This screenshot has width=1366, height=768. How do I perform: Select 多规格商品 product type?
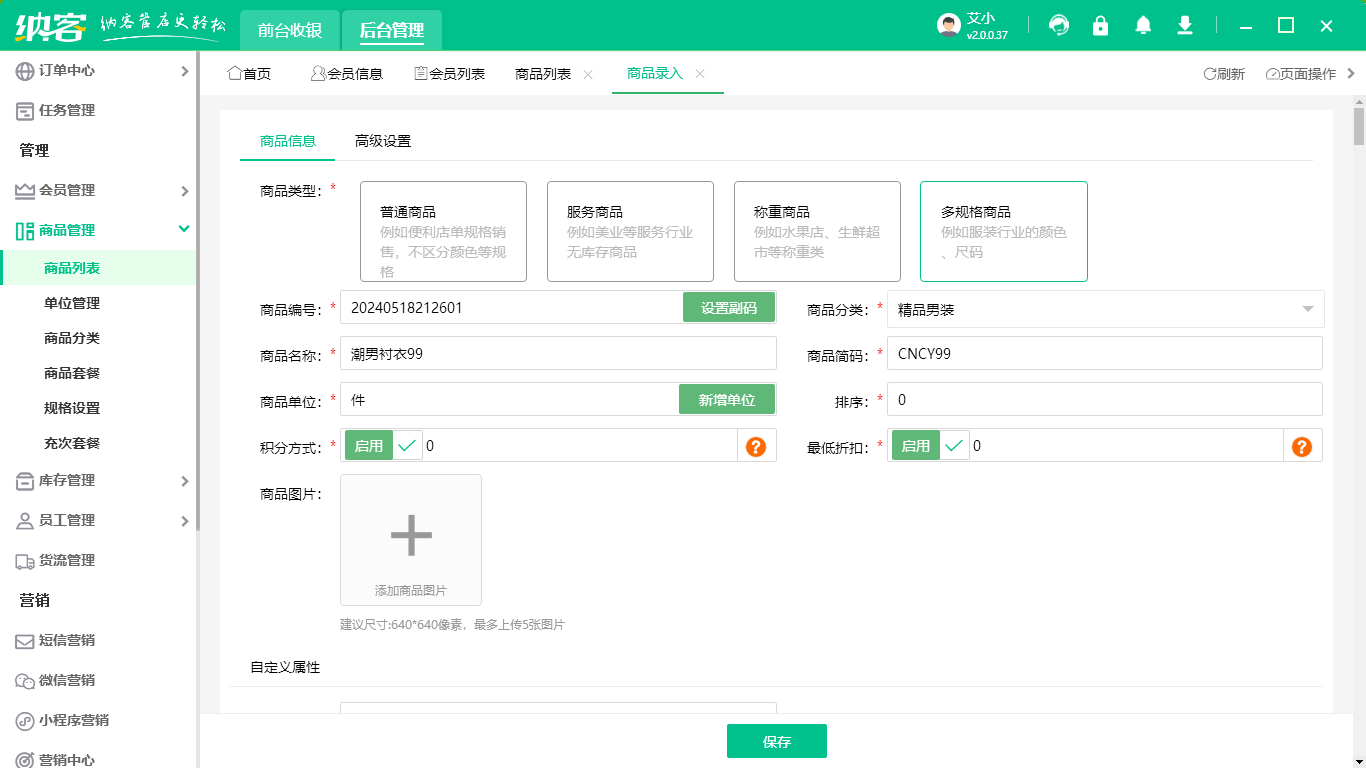pyautogui.click(x=1004, y=231)
